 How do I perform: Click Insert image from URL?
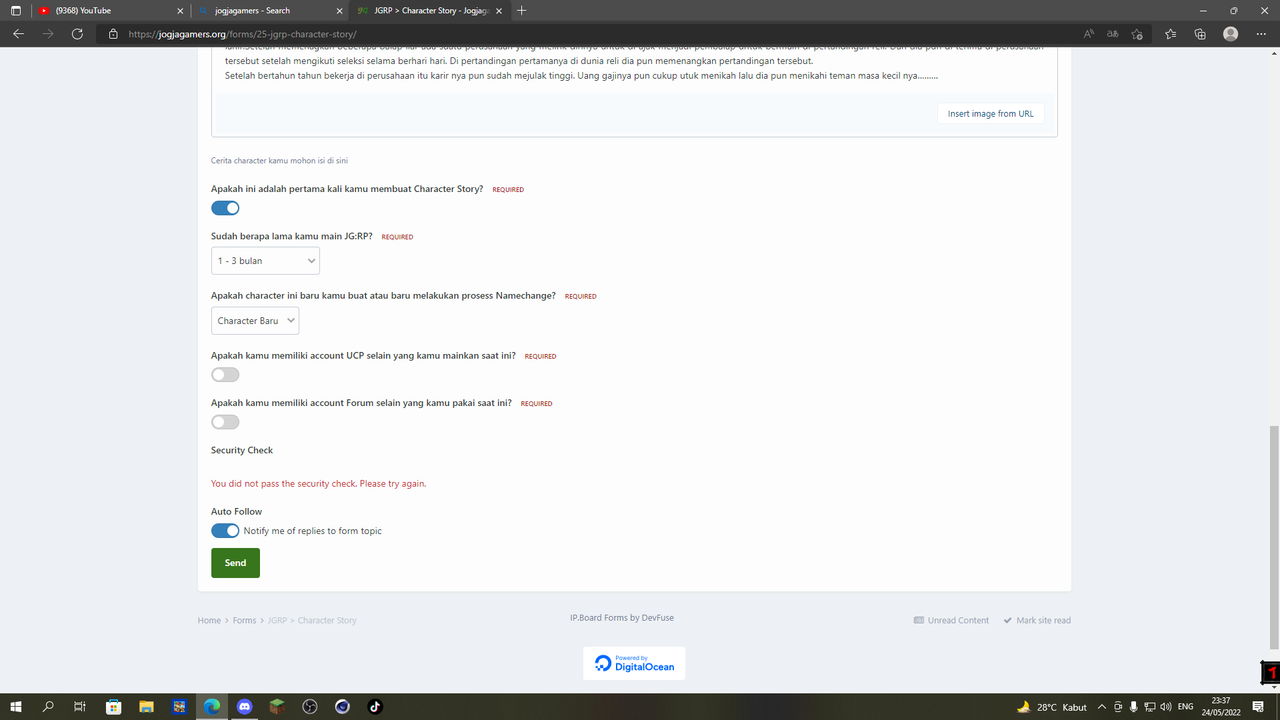990,114
